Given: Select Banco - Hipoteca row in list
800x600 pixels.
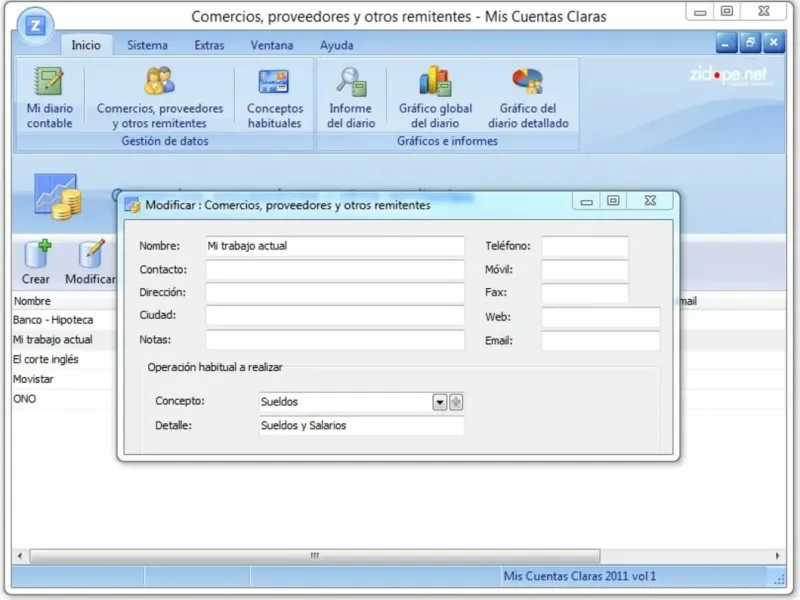Looking at the screenshot, I should tap(64, 320).
